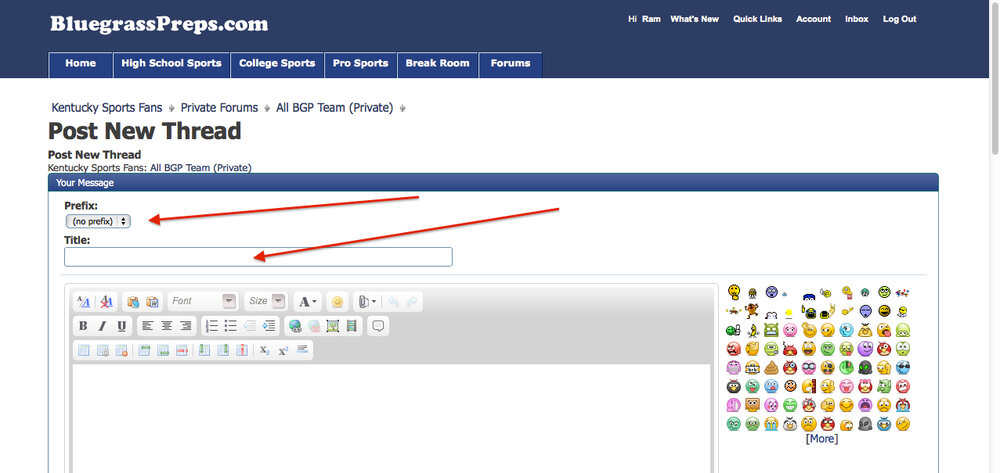The image size is (1000, 473).
Task: Open the Account link
Action: (x=813, y=19)
